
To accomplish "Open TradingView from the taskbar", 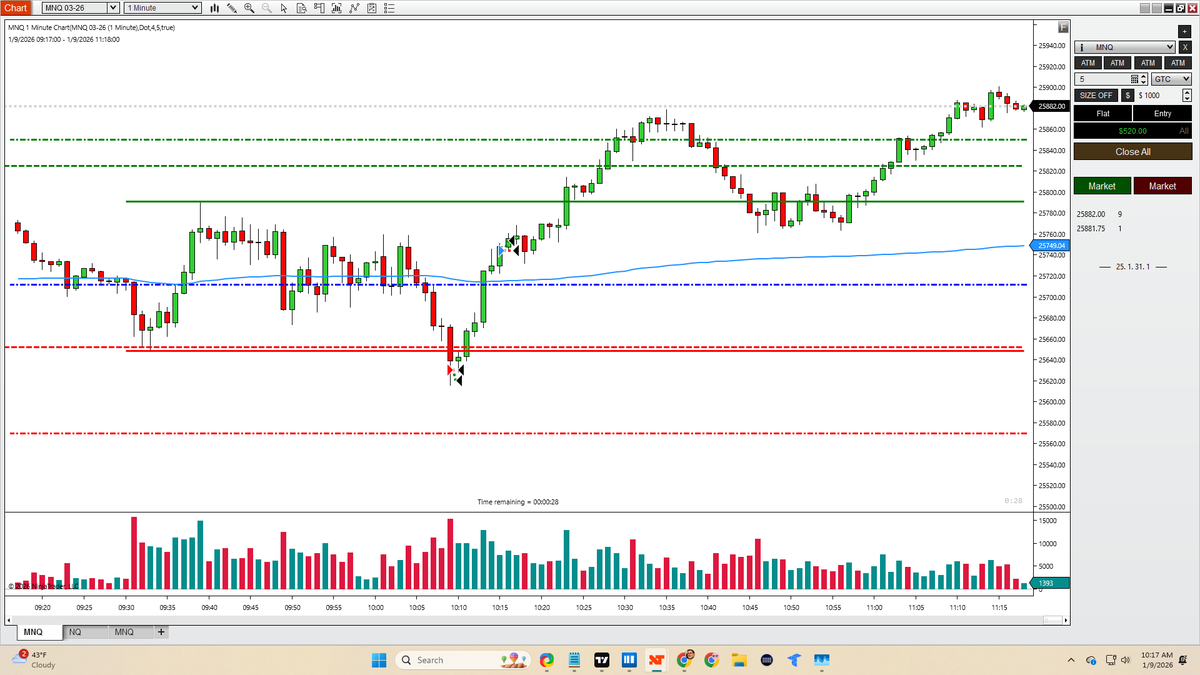I will (x=602, y=660).
